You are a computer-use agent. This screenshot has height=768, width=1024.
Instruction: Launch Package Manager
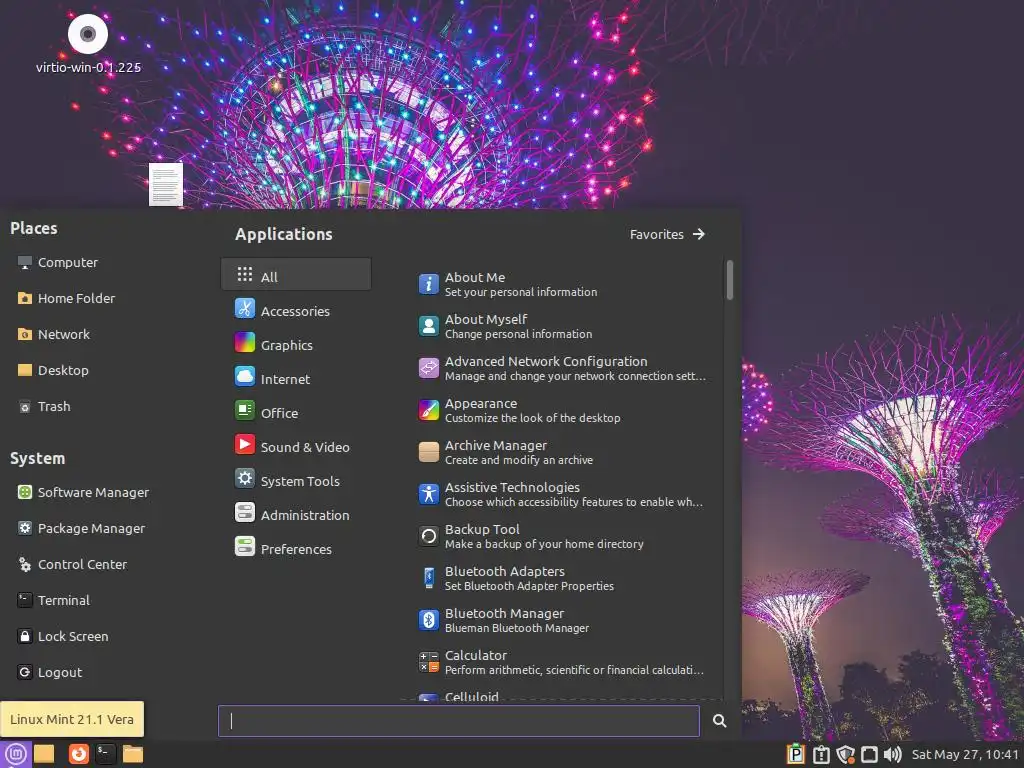point(81,528)
